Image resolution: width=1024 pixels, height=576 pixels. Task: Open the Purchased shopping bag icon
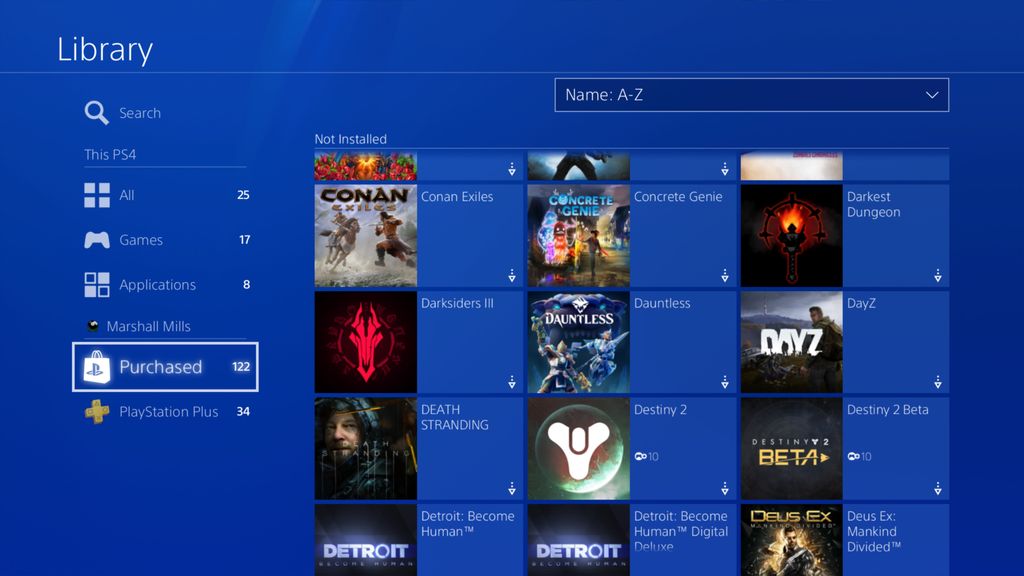point(97,367)
